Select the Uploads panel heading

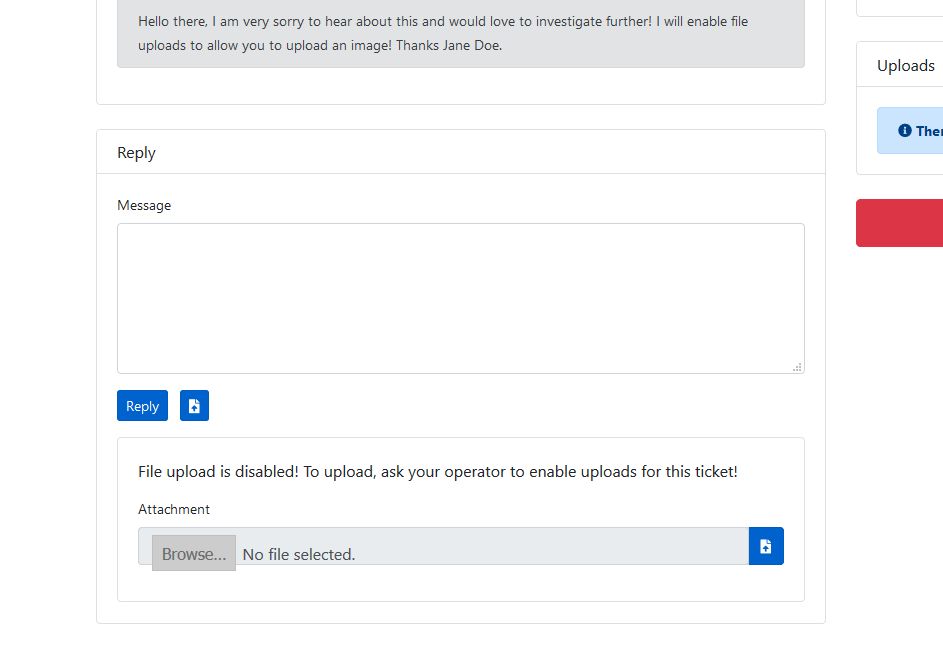pyautogui.click(x=906, y=65)
